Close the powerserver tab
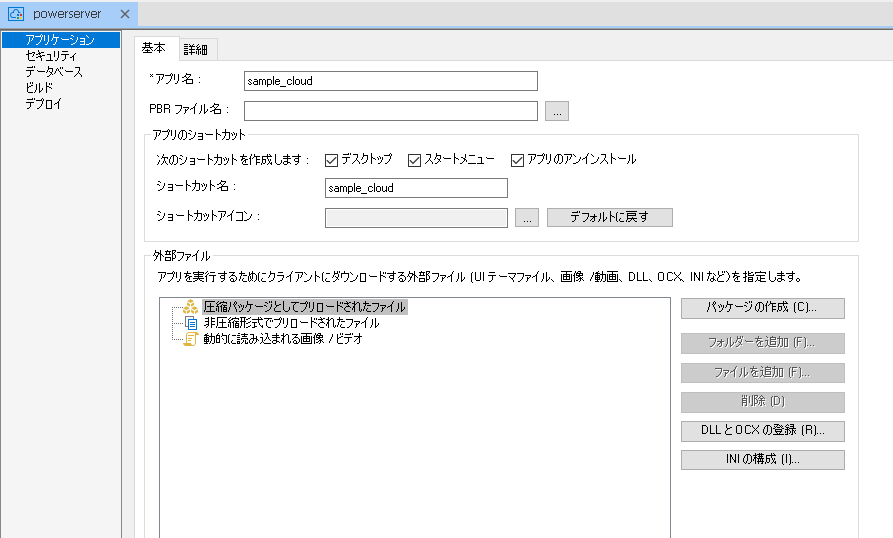Screen dimensions: 893x538 click(124, 14)
